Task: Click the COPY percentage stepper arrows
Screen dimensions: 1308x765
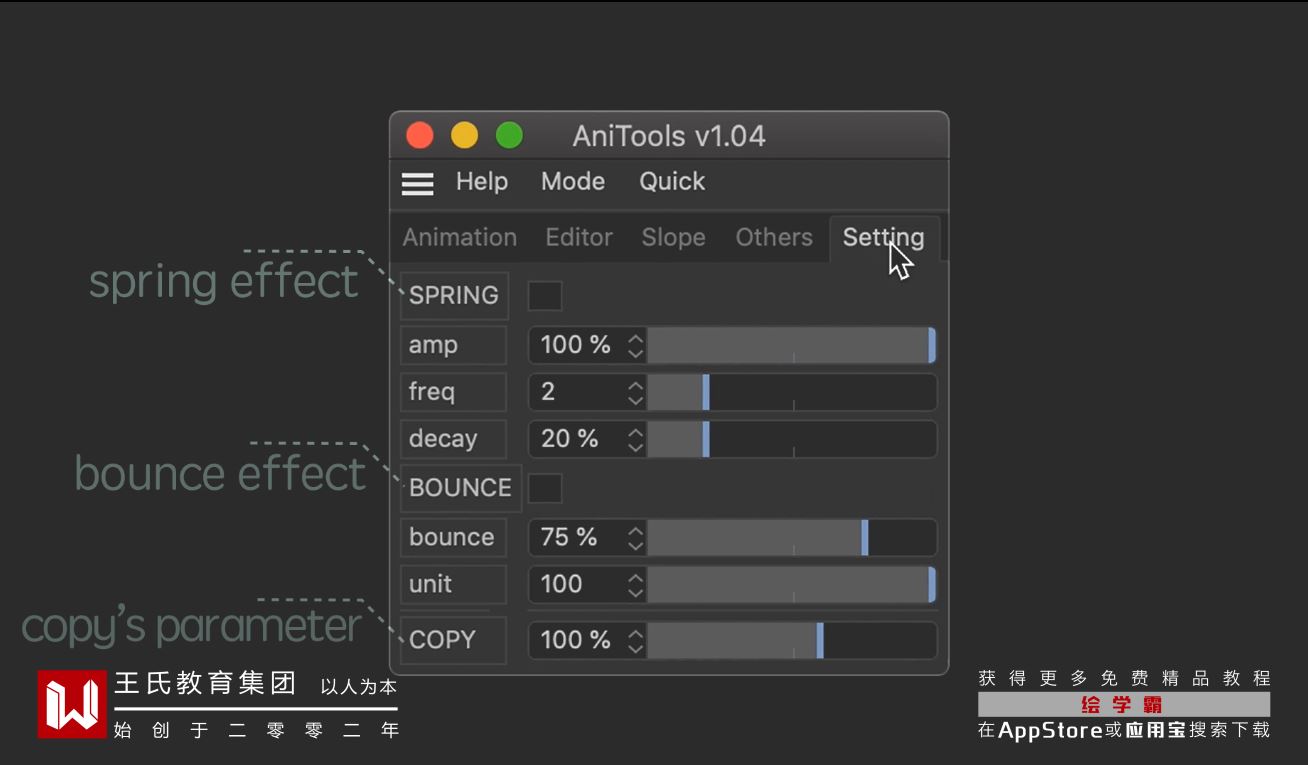Action: coord(635,641)
